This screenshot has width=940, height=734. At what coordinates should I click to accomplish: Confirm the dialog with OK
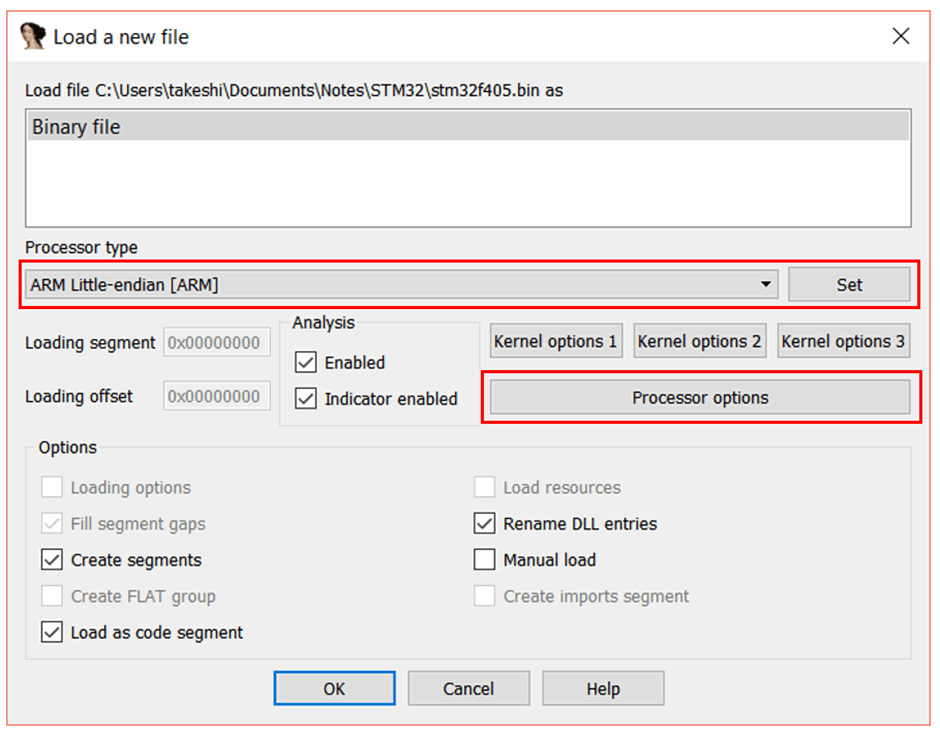click(334, 688)
